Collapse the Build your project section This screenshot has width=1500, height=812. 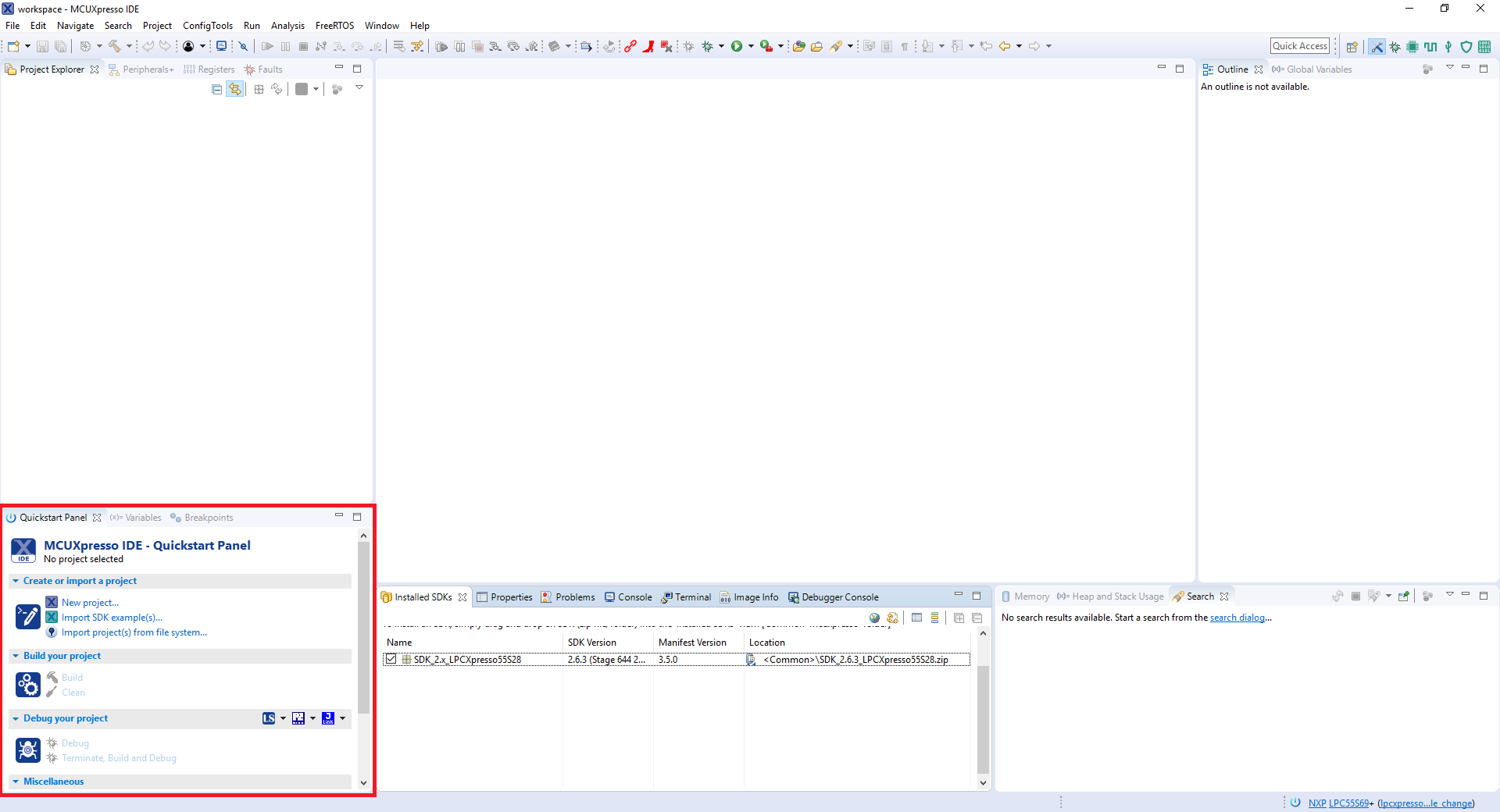click(16, 656)
